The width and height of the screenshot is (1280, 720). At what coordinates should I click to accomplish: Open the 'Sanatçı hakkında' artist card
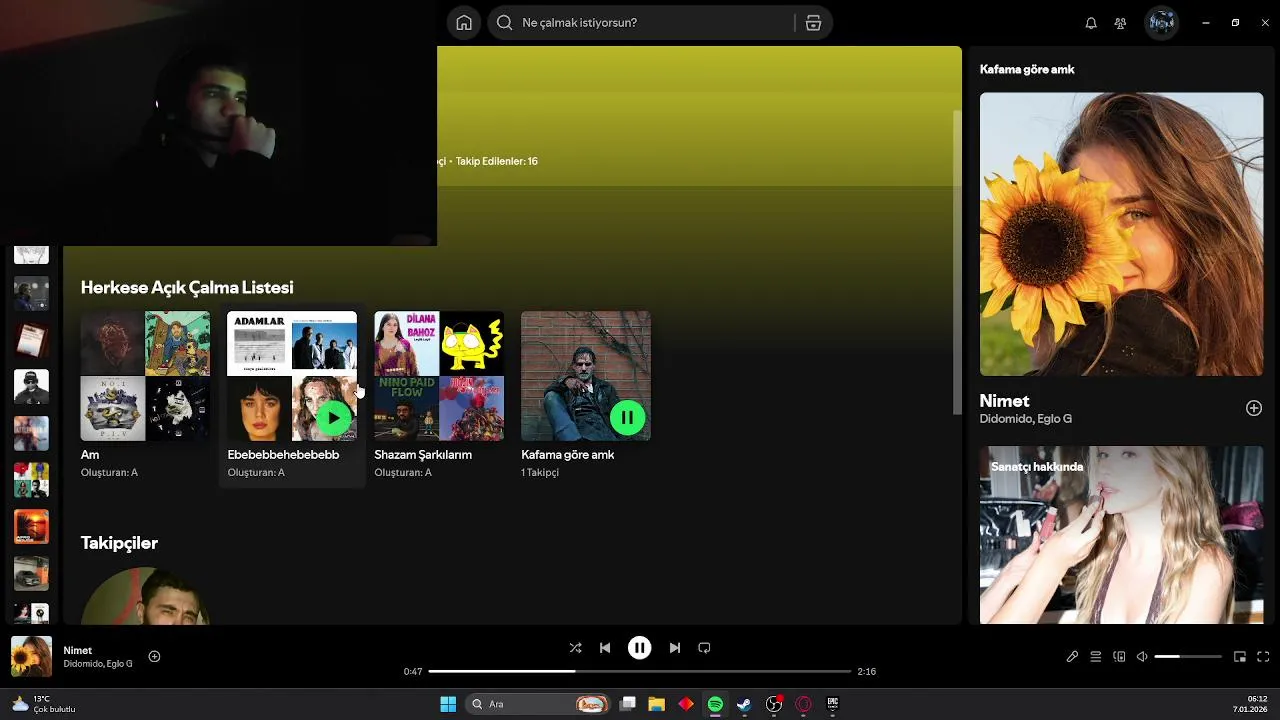(1121, 535)
